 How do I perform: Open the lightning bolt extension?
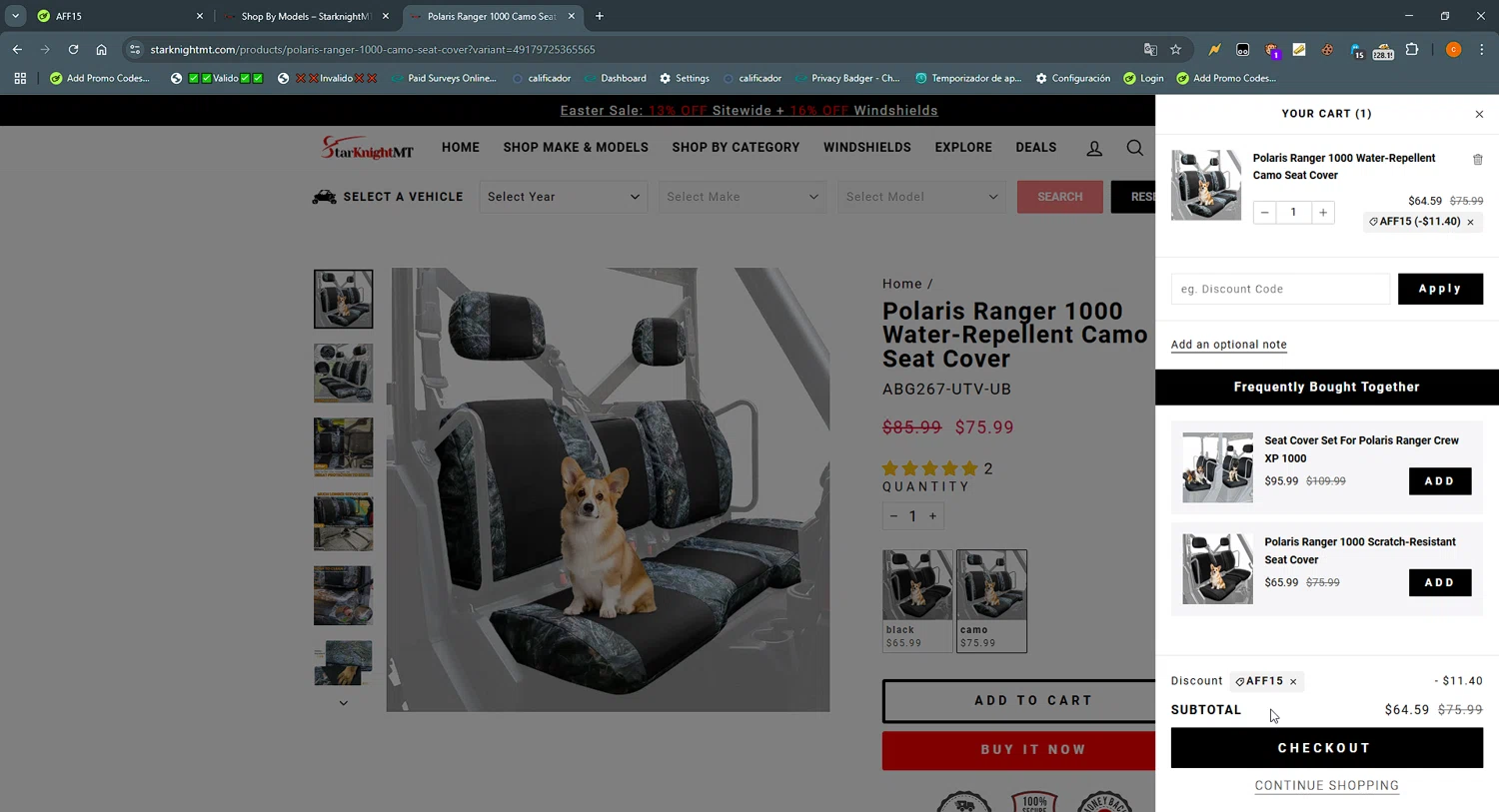click(x=1214, y=50)
